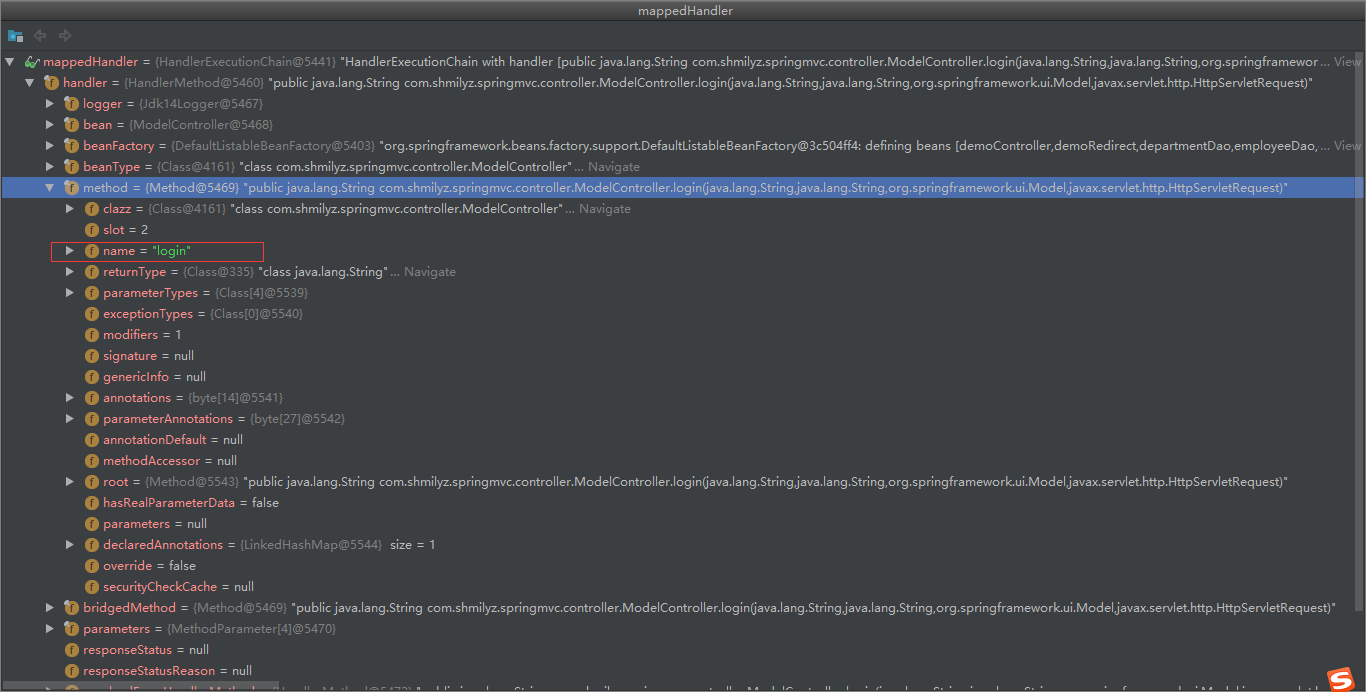Click the field icon beside returnType

pyautogui.click(x=91, y=271)
